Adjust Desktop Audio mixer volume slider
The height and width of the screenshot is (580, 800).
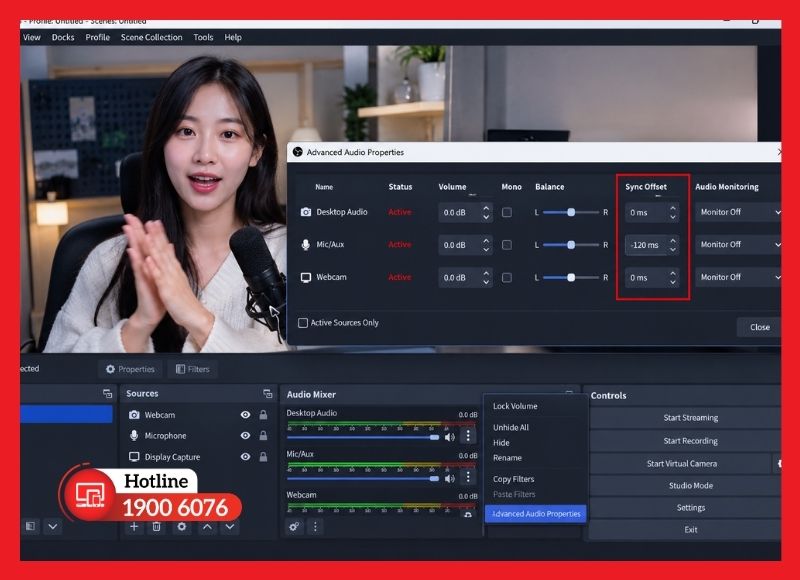[363, 437]
